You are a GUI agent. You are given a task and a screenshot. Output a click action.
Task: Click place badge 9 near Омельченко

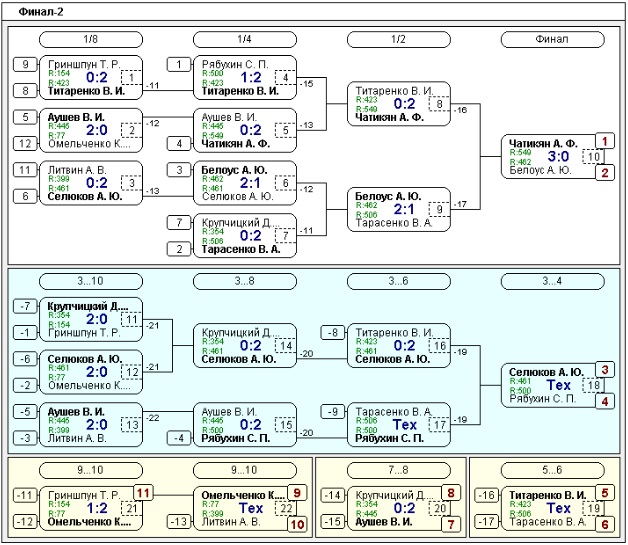pos(297,493)
